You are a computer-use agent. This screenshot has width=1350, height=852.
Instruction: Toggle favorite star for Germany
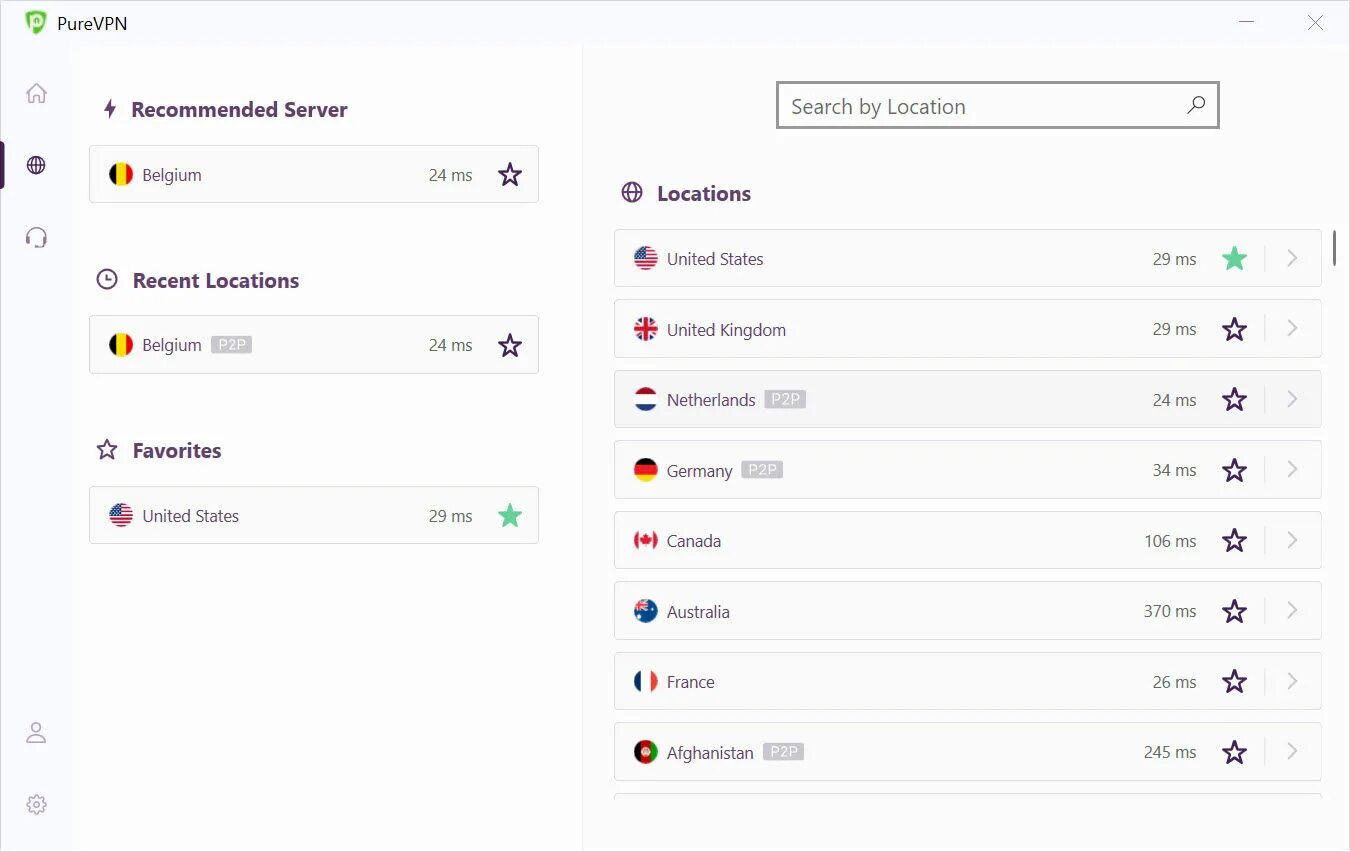point(1235,470)
